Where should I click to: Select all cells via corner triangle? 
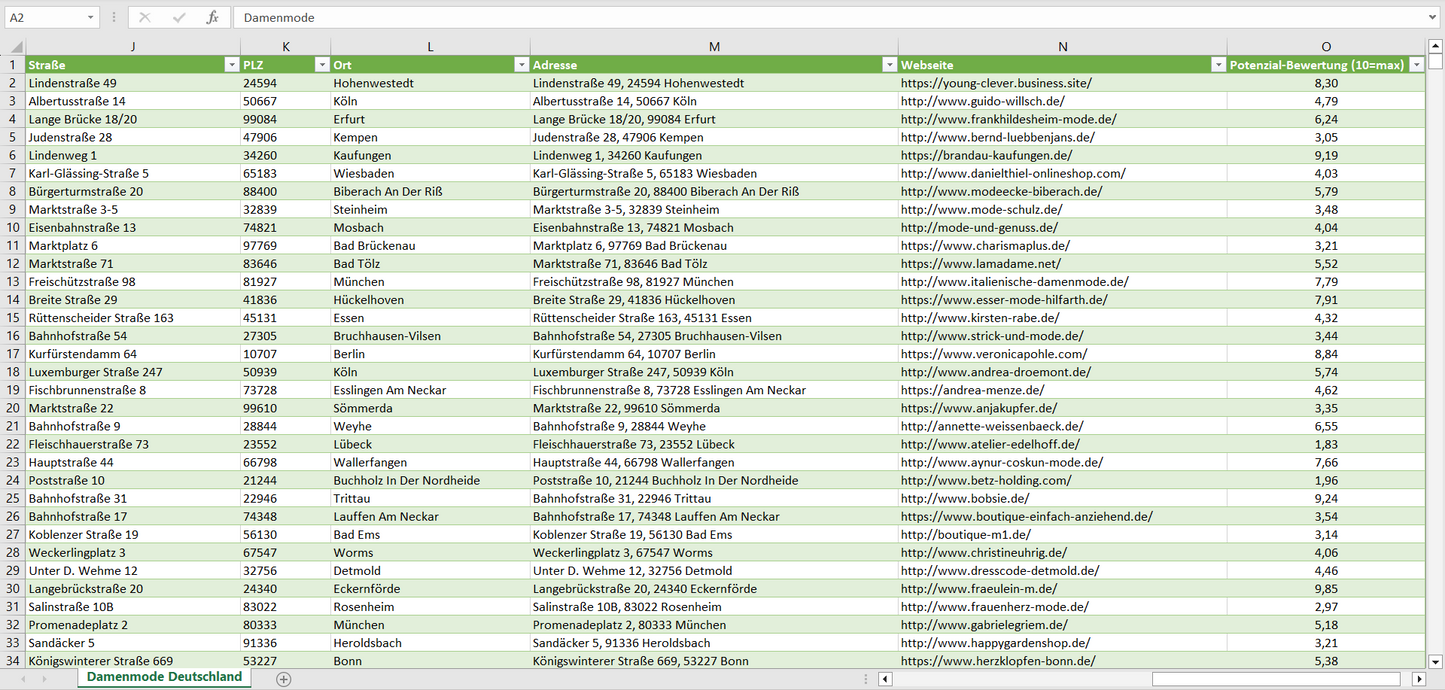14,46
